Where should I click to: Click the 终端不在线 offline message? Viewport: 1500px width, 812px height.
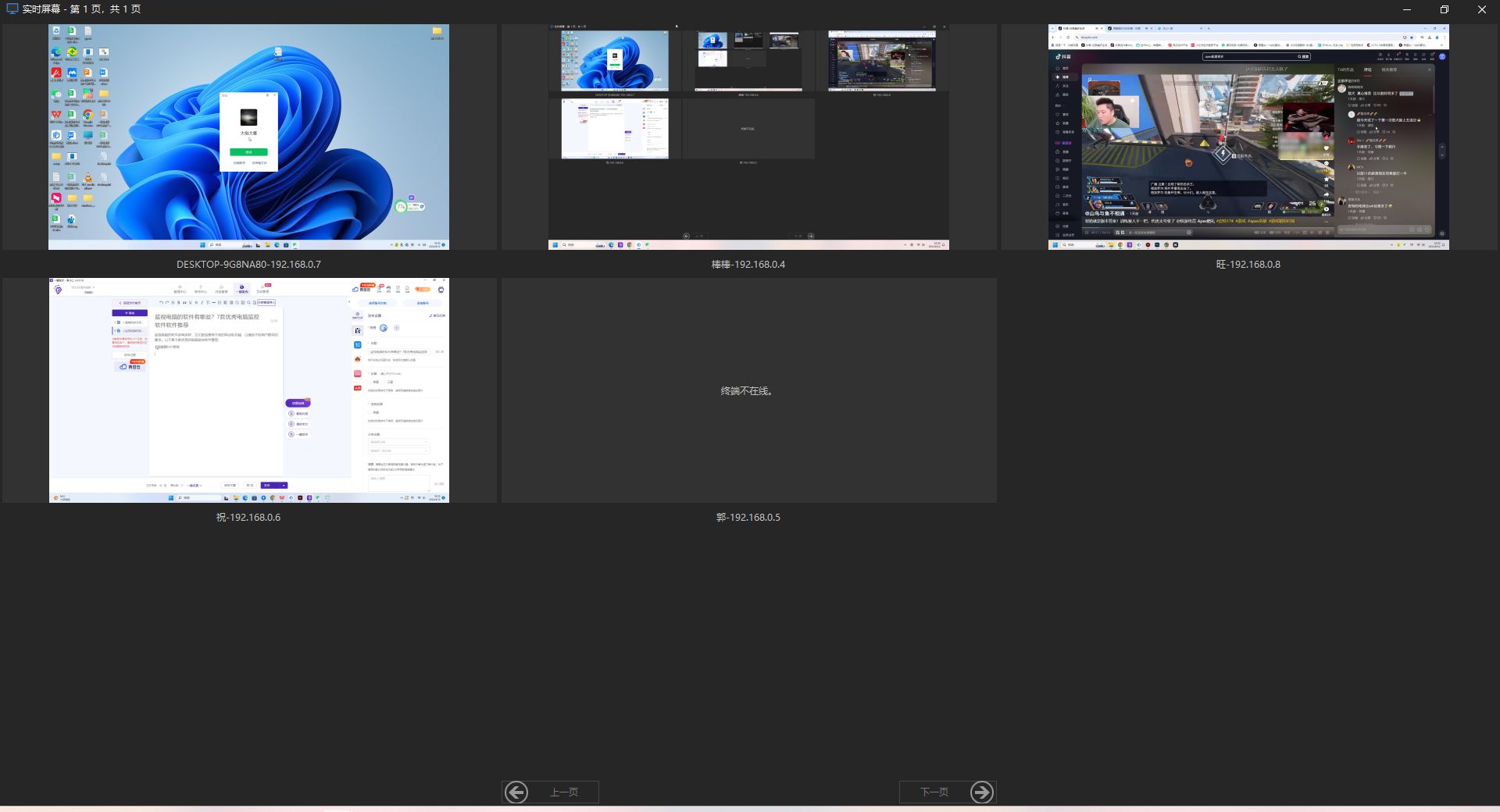pos(747,391)
